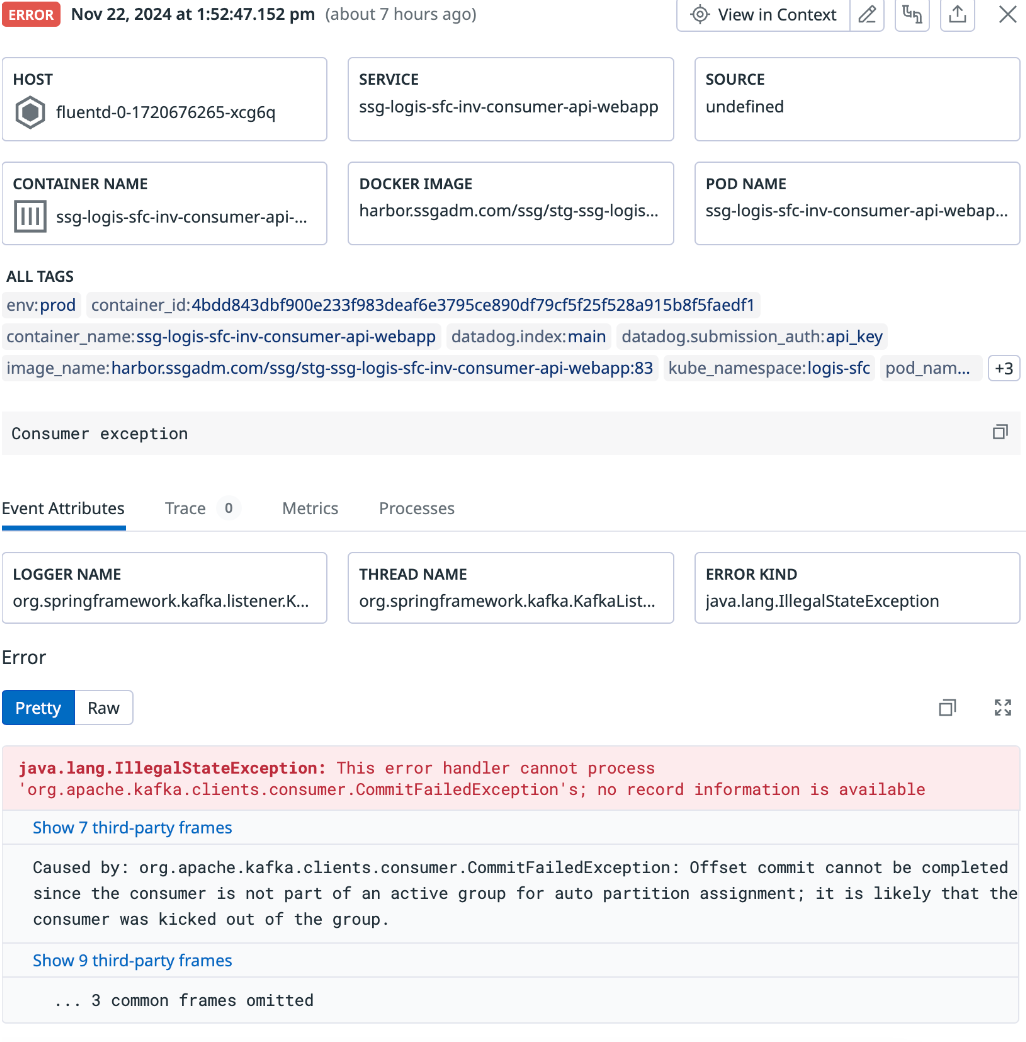Click the pencil edit icon
The image size is (1026, 1042).
click(x=867, y=15)
